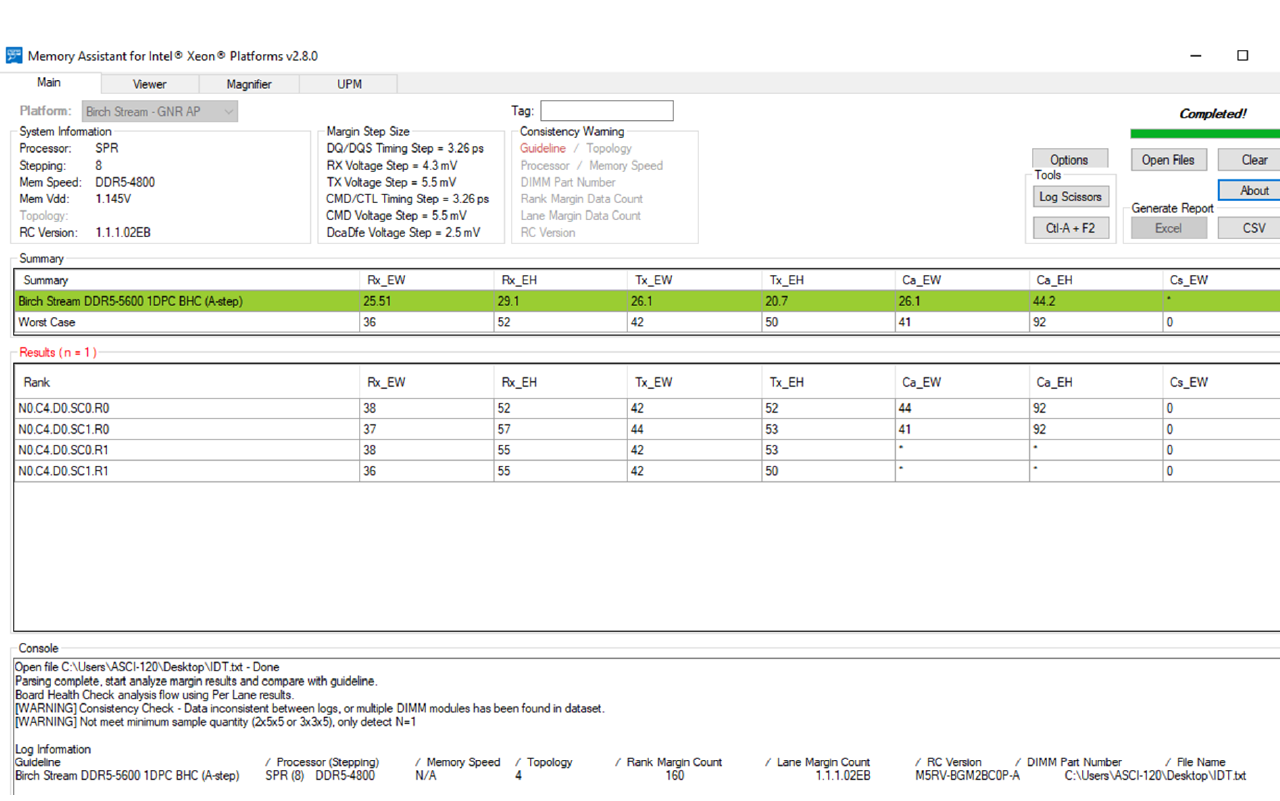Click the Ctl-A + F2 tool button

point(1070,228)
